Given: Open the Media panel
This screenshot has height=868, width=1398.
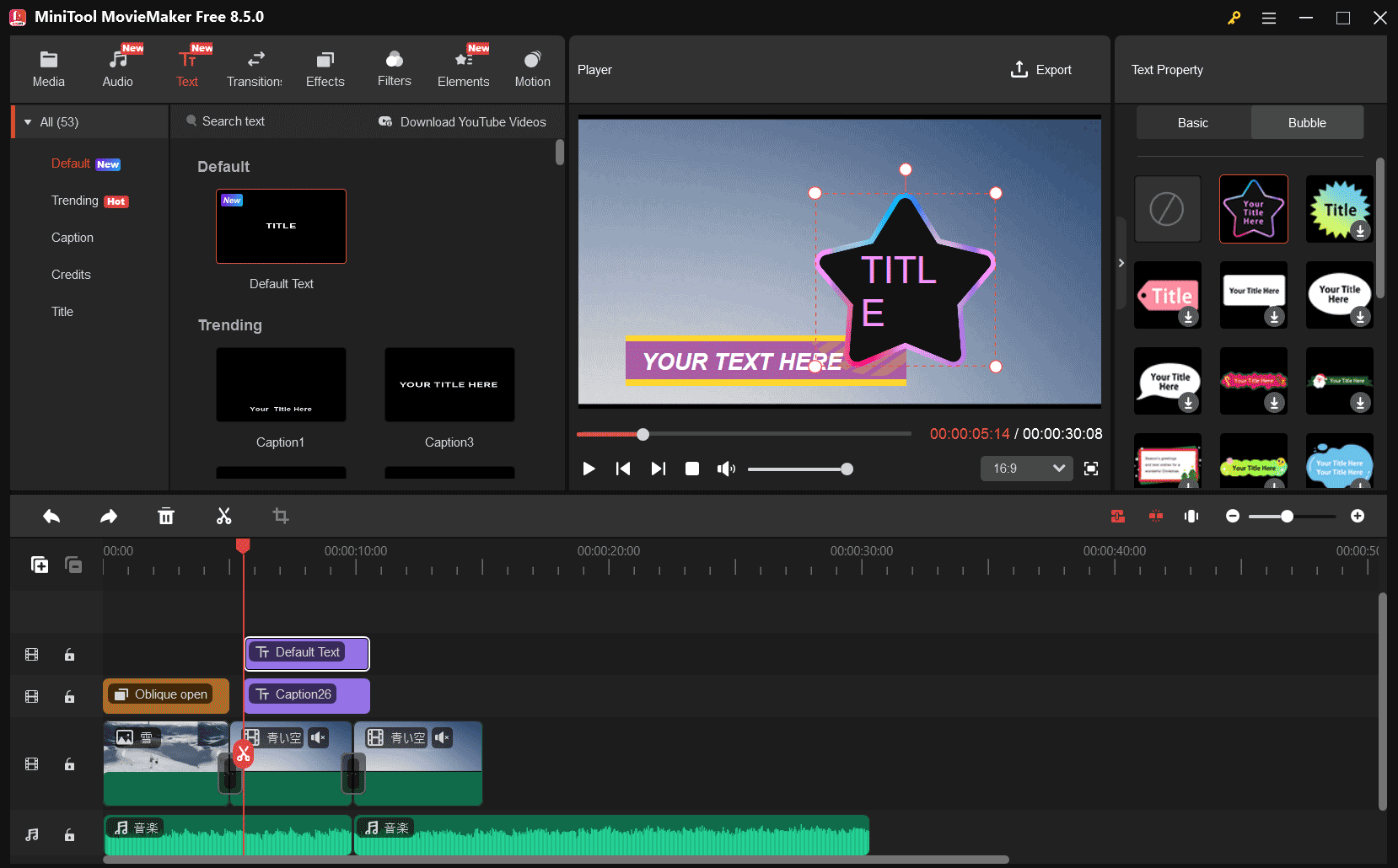Looking at the screenshot, I should (48, 67).
